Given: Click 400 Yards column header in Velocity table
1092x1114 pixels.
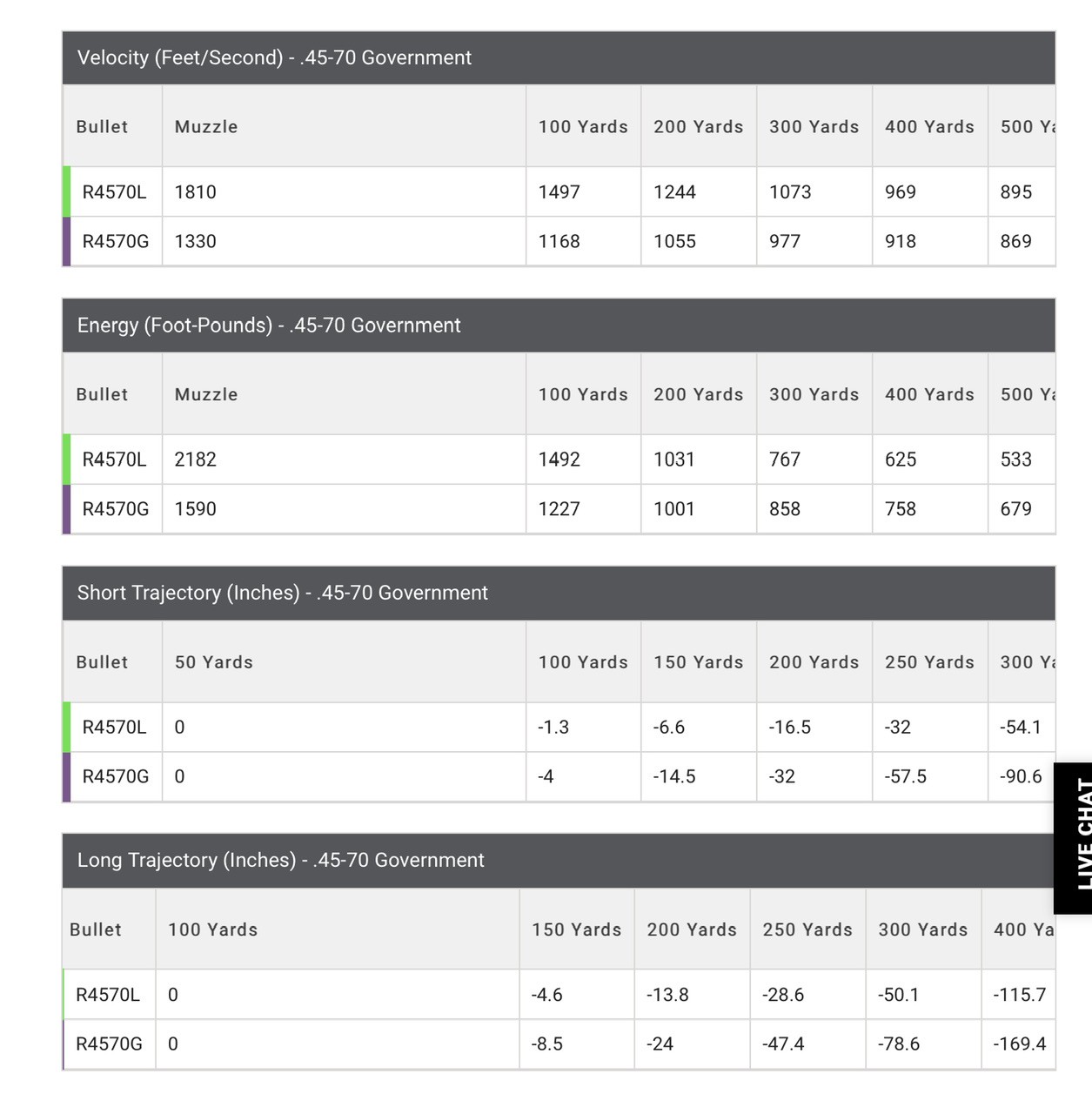Looking at the screenshot, I should pos(929,127).
